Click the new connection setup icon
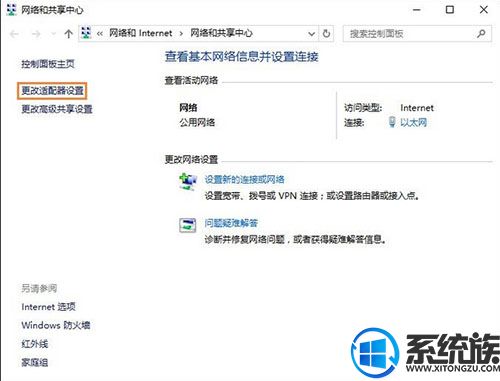The image size is (500, 381). (x=188, y=182)
